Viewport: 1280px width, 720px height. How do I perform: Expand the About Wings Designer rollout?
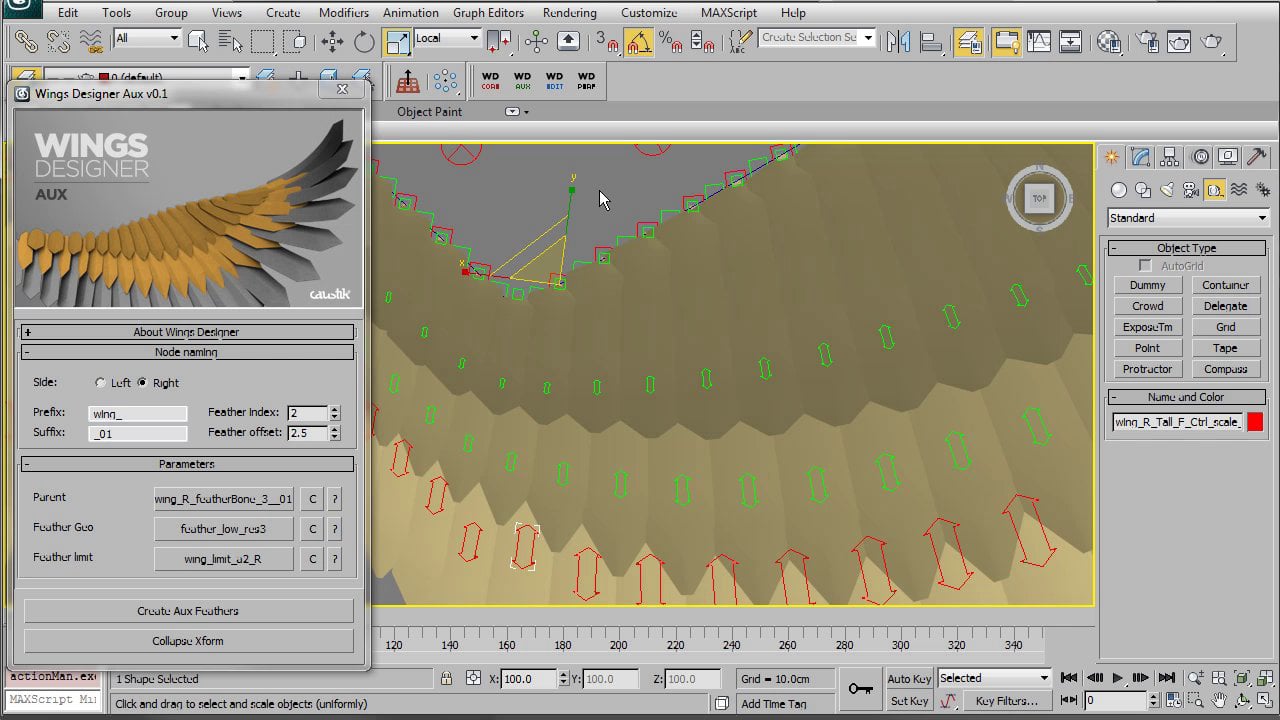[x=186, y=332]
